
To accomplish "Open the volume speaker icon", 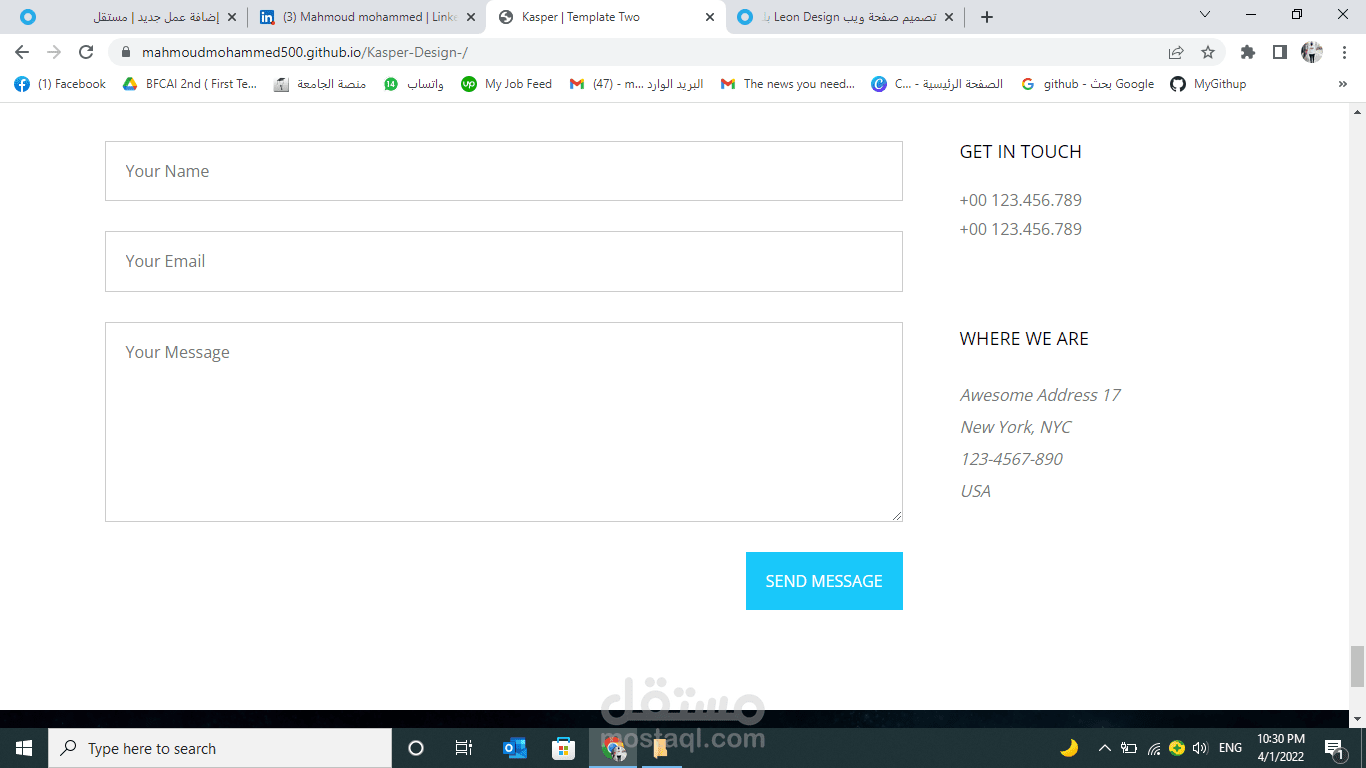I will 1199,748.
